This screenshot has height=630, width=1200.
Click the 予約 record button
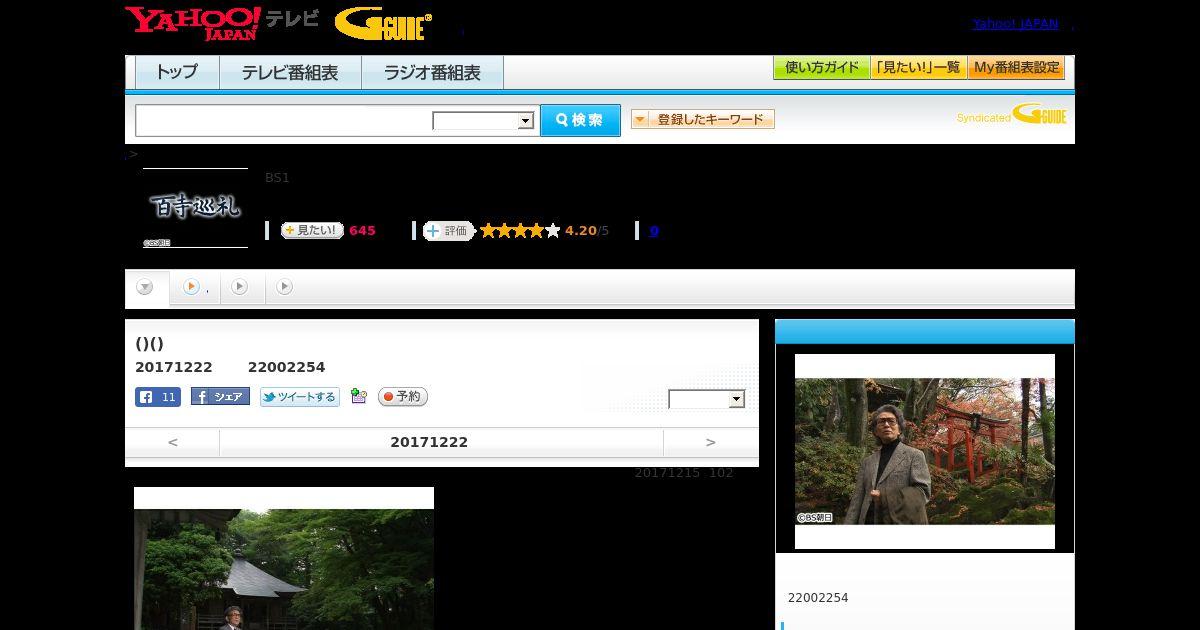[403, 397]
